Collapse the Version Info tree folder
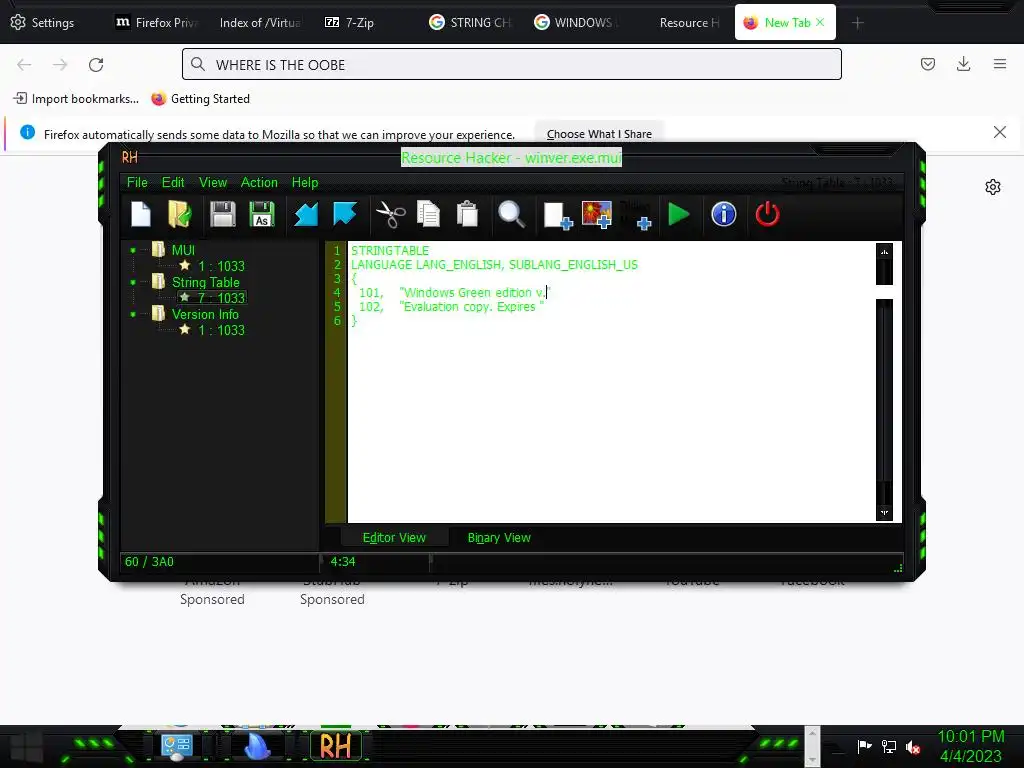The width and height of the screenshot is (1024, 768). [133, 314]
